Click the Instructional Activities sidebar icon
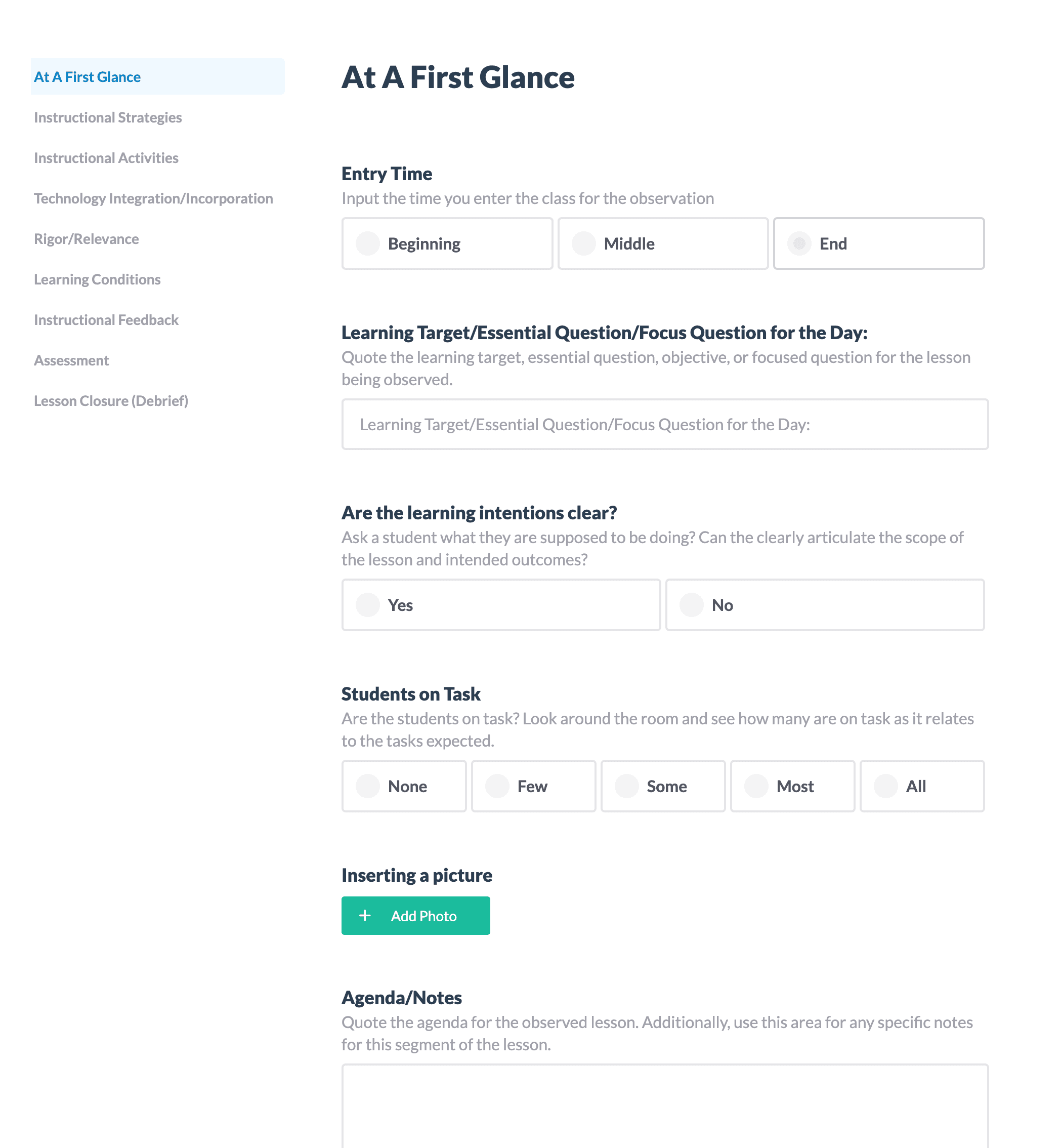The height and width of the screenshot is (1148, 1061). click(106, 157)
